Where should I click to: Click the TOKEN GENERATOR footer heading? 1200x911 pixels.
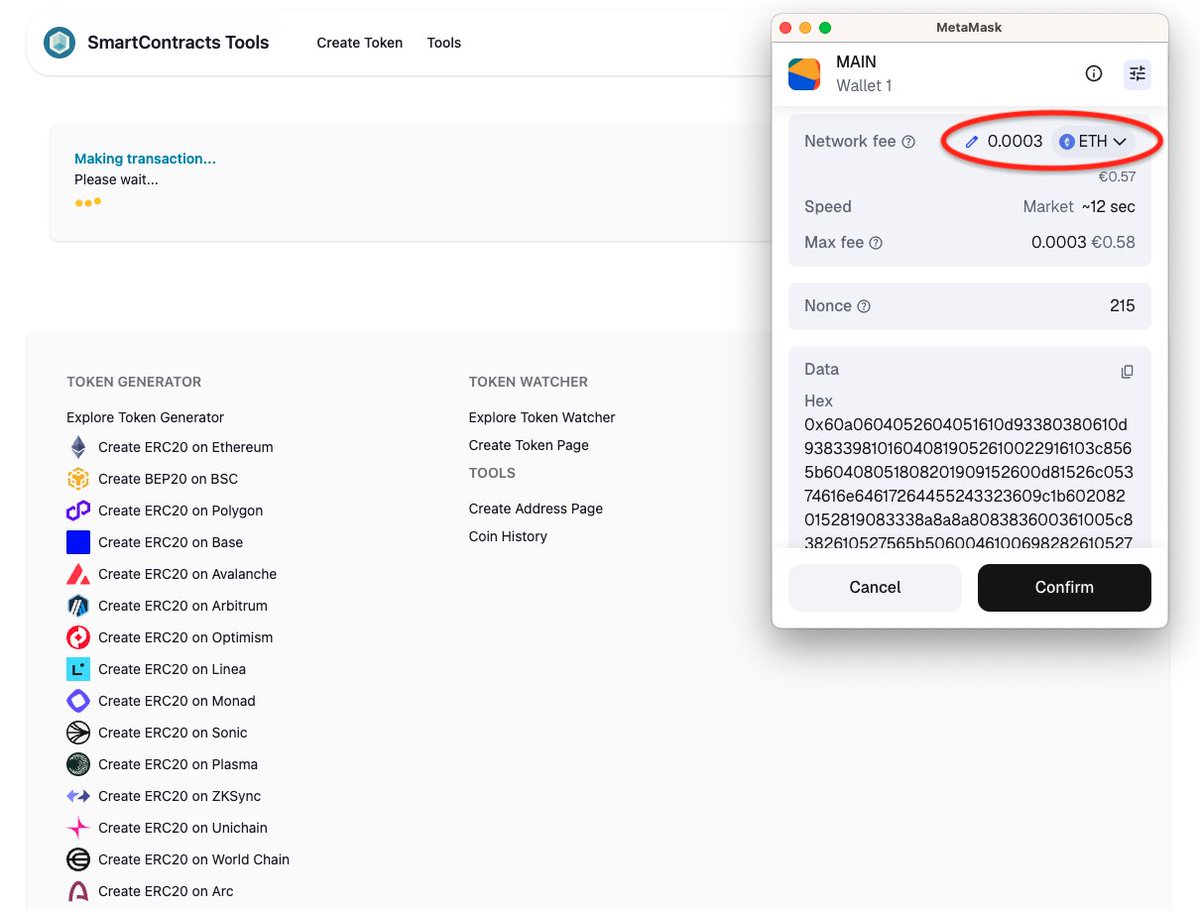134,382
